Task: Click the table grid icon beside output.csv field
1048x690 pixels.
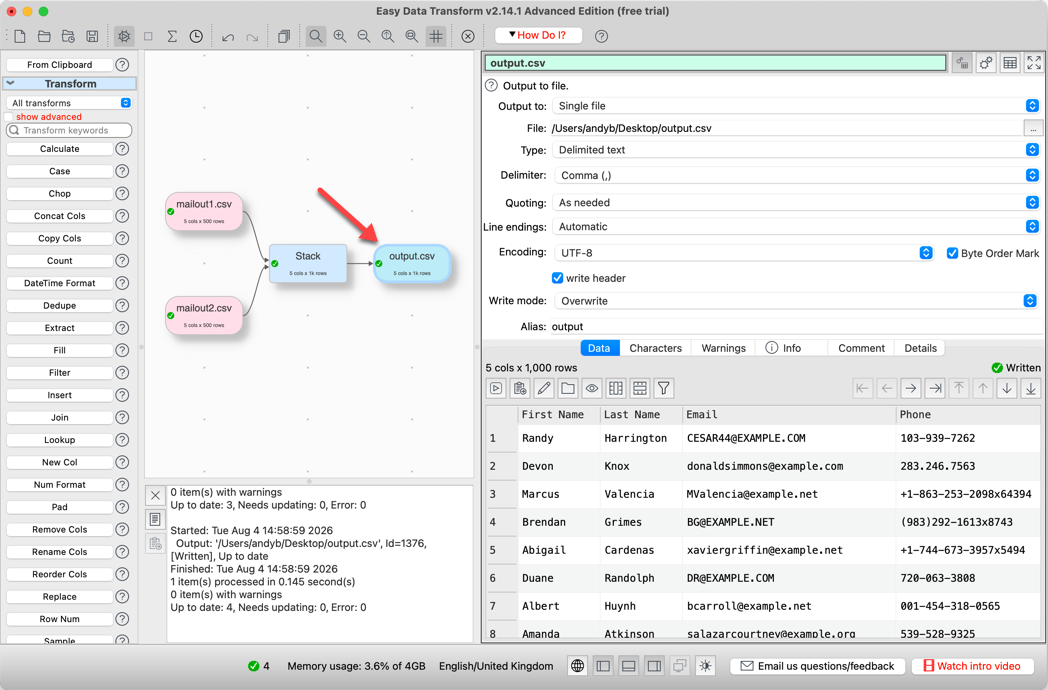Action: click(1010, 63)
